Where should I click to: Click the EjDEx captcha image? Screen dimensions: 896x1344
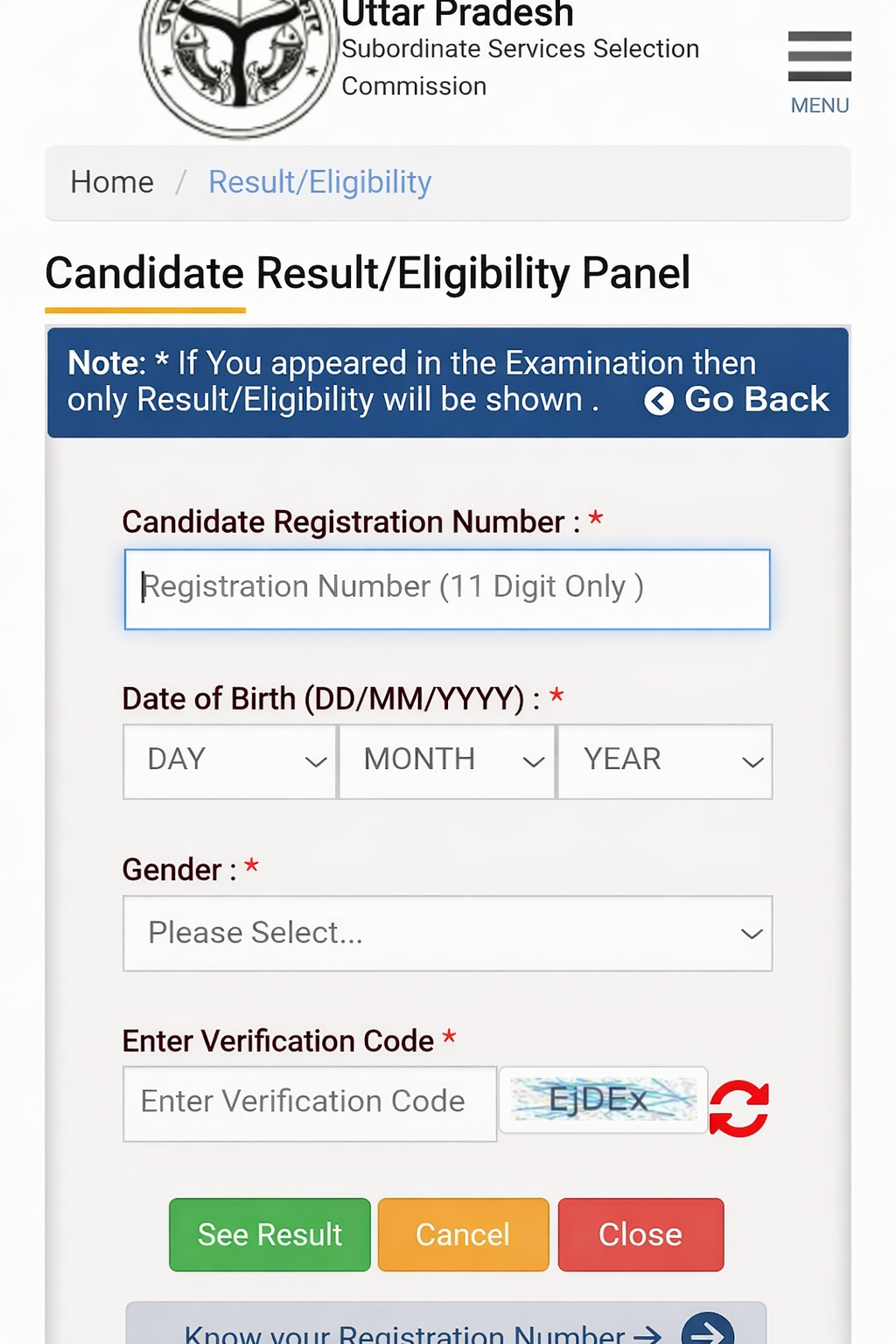602,1100
